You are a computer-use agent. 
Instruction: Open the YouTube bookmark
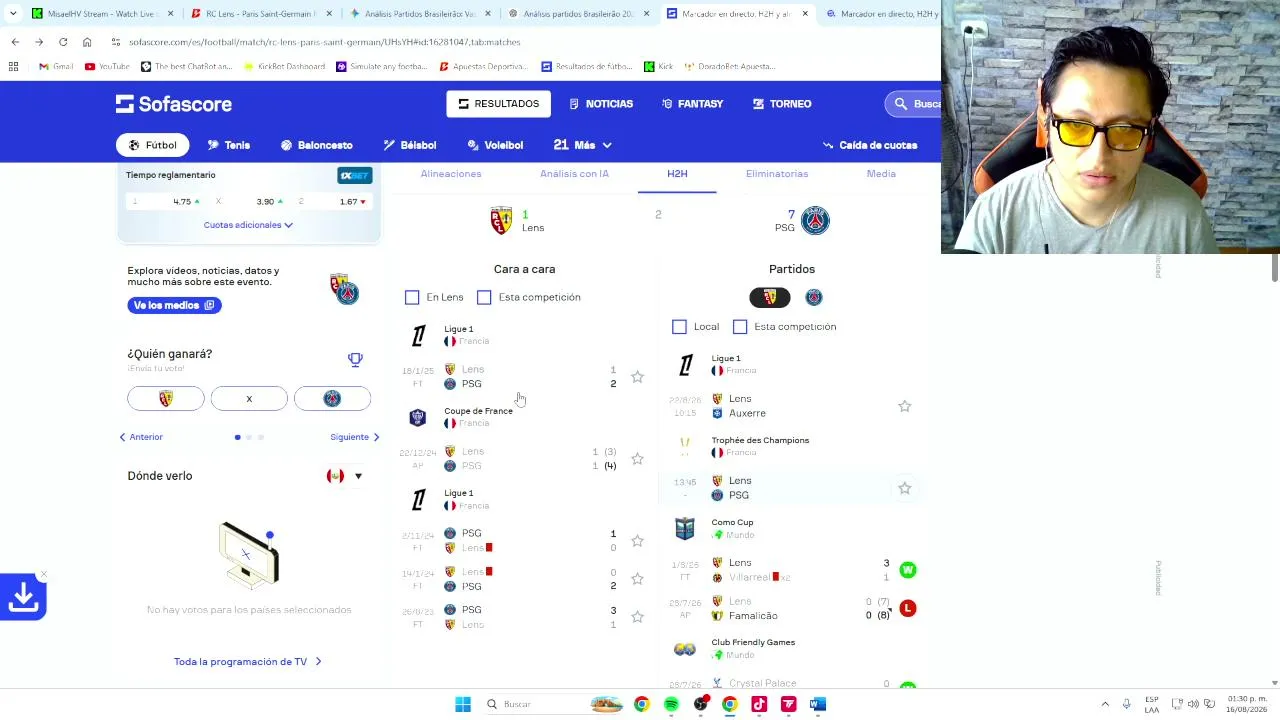107,66
